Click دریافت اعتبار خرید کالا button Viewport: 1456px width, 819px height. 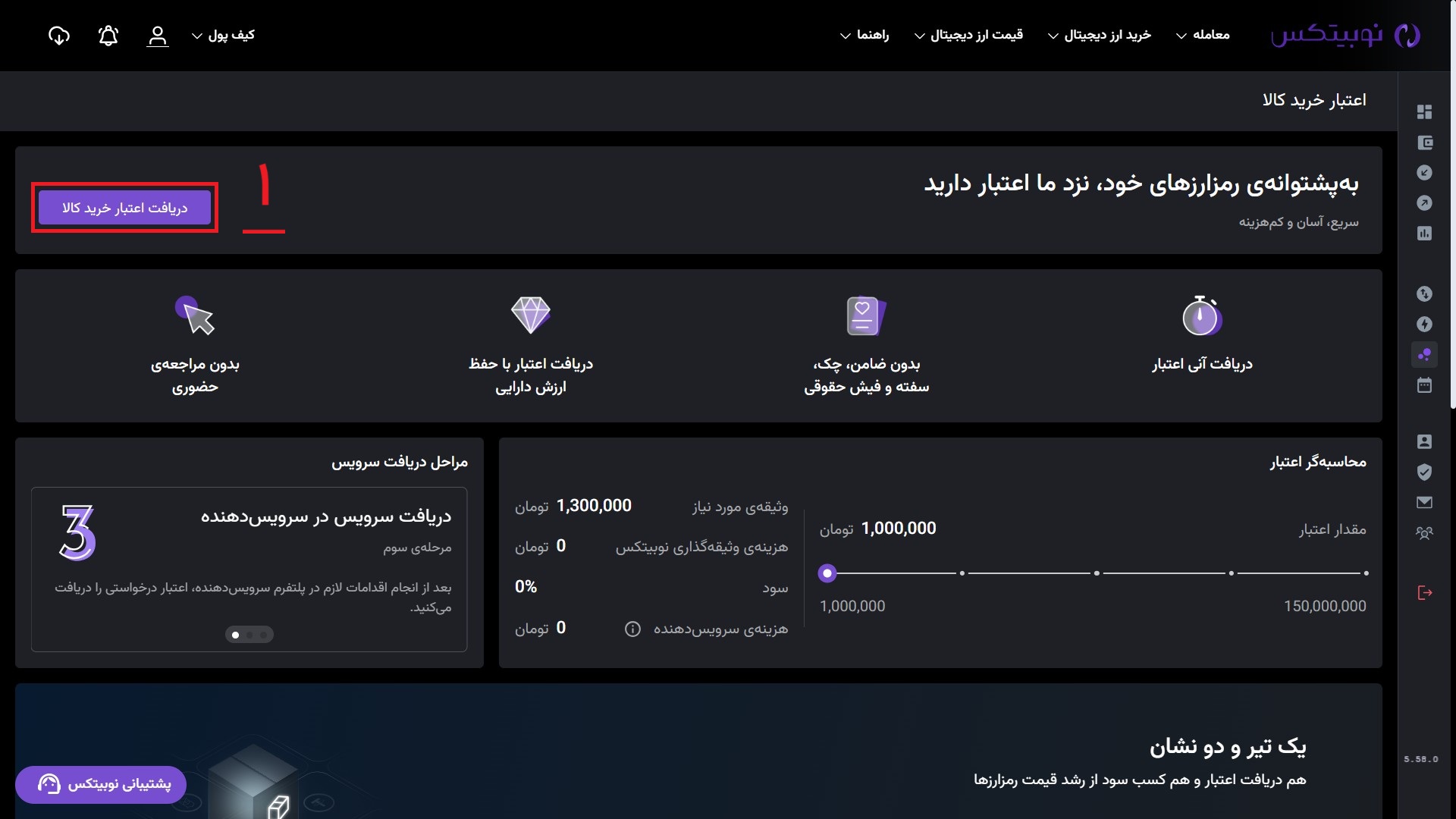[124, 208]
